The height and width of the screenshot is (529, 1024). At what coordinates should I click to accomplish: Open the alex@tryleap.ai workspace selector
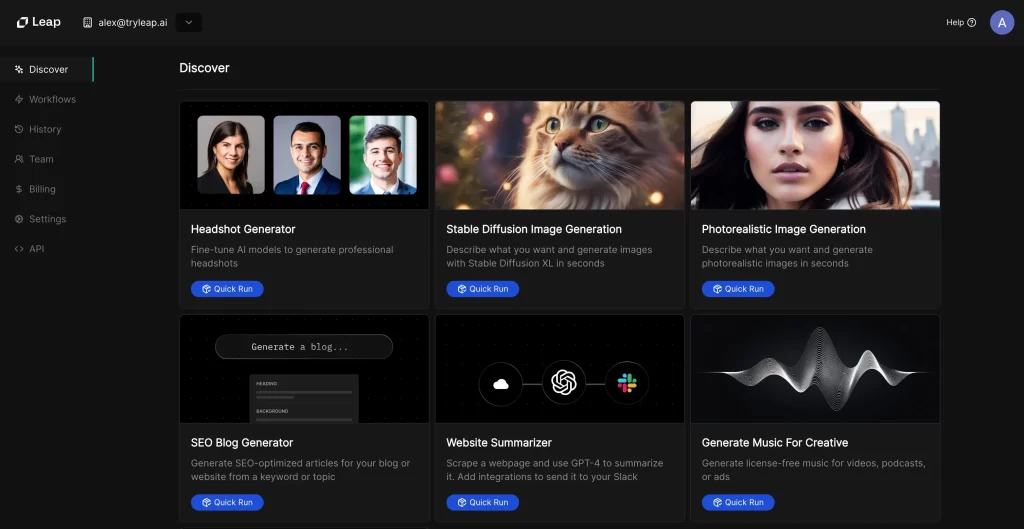125,22
